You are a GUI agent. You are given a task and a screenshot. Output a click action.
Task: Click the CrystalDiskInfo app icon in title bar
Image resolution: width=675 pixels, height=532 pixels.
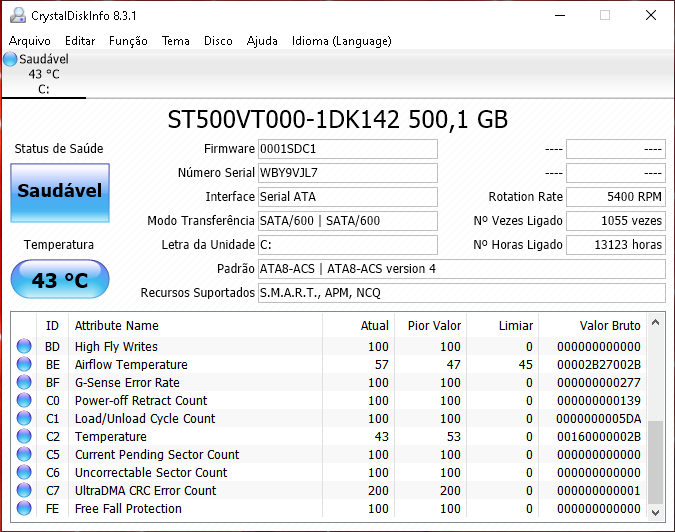click(18, 15)
